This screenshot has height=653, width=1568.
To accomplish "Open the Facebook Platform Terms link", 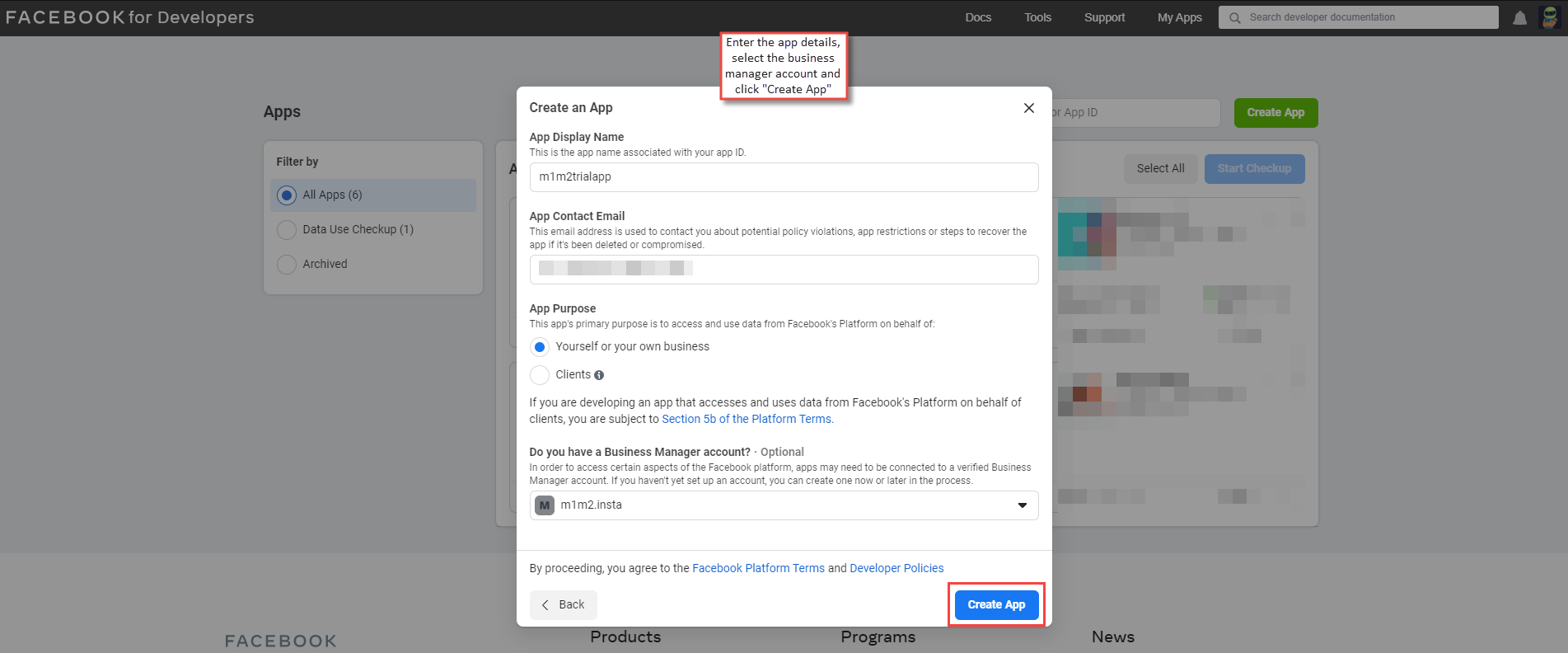I will pyautogui.click(x=758, y=569).
